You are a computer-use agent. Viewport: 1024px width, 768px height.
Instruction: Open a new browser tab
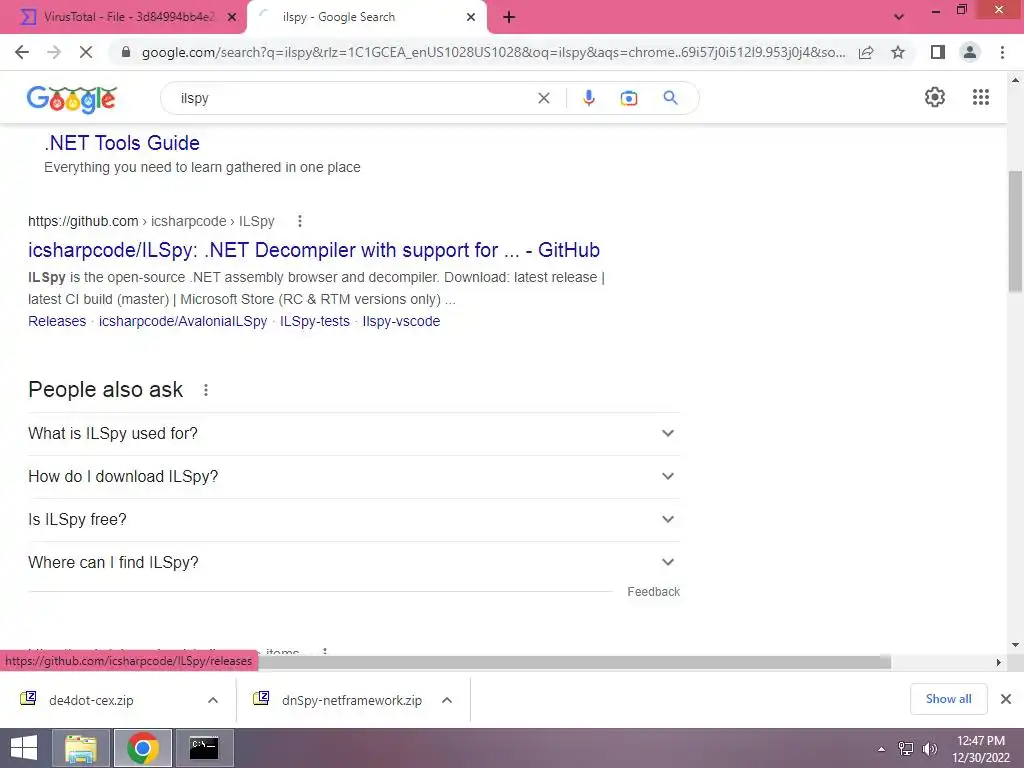509,18
